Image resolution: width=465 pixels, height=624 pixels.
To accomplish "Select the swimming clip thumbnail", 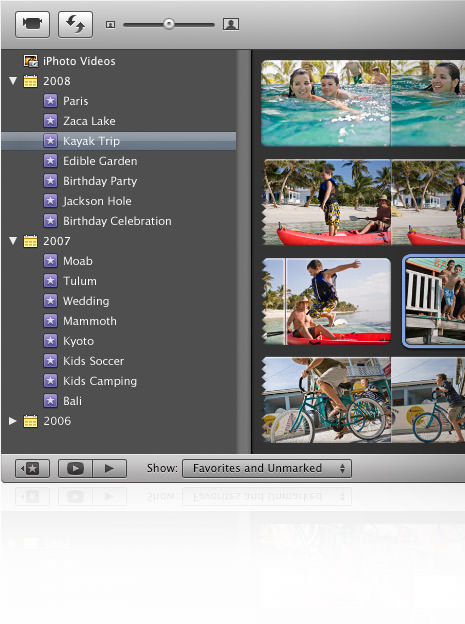I will 363,103.
